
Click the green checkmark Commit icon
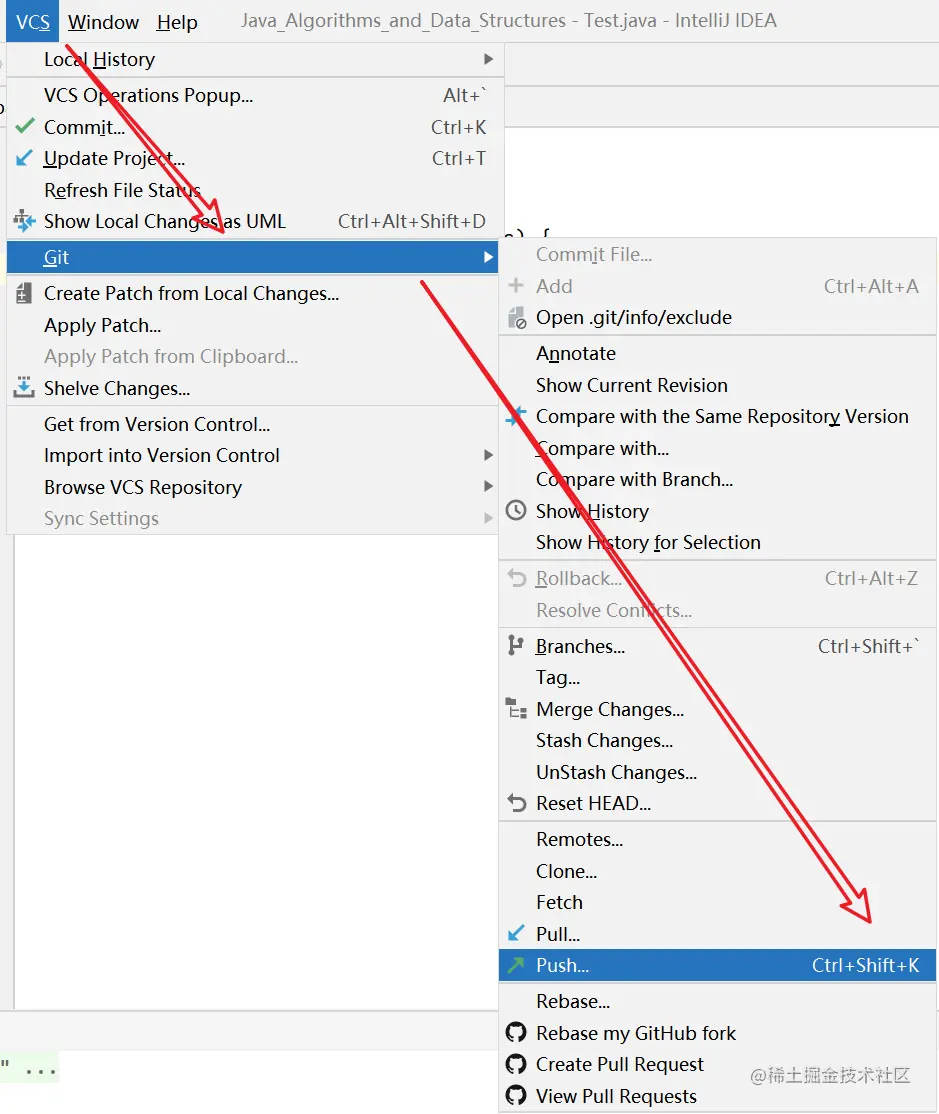(x=25, y=126)
